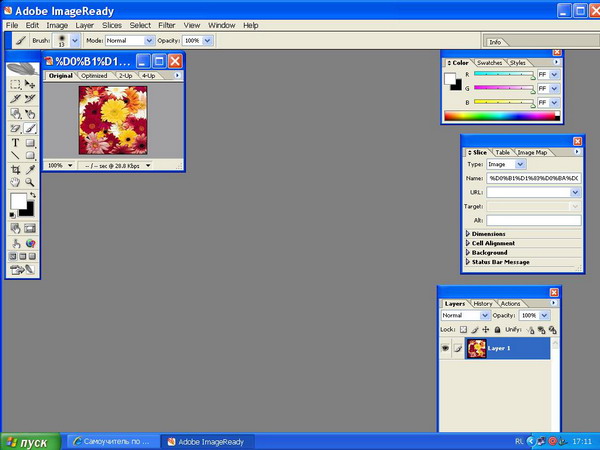Image resolution: width=600 pixels, height=450 pixels.
Task: Select the Move tool
Action: 30,85
